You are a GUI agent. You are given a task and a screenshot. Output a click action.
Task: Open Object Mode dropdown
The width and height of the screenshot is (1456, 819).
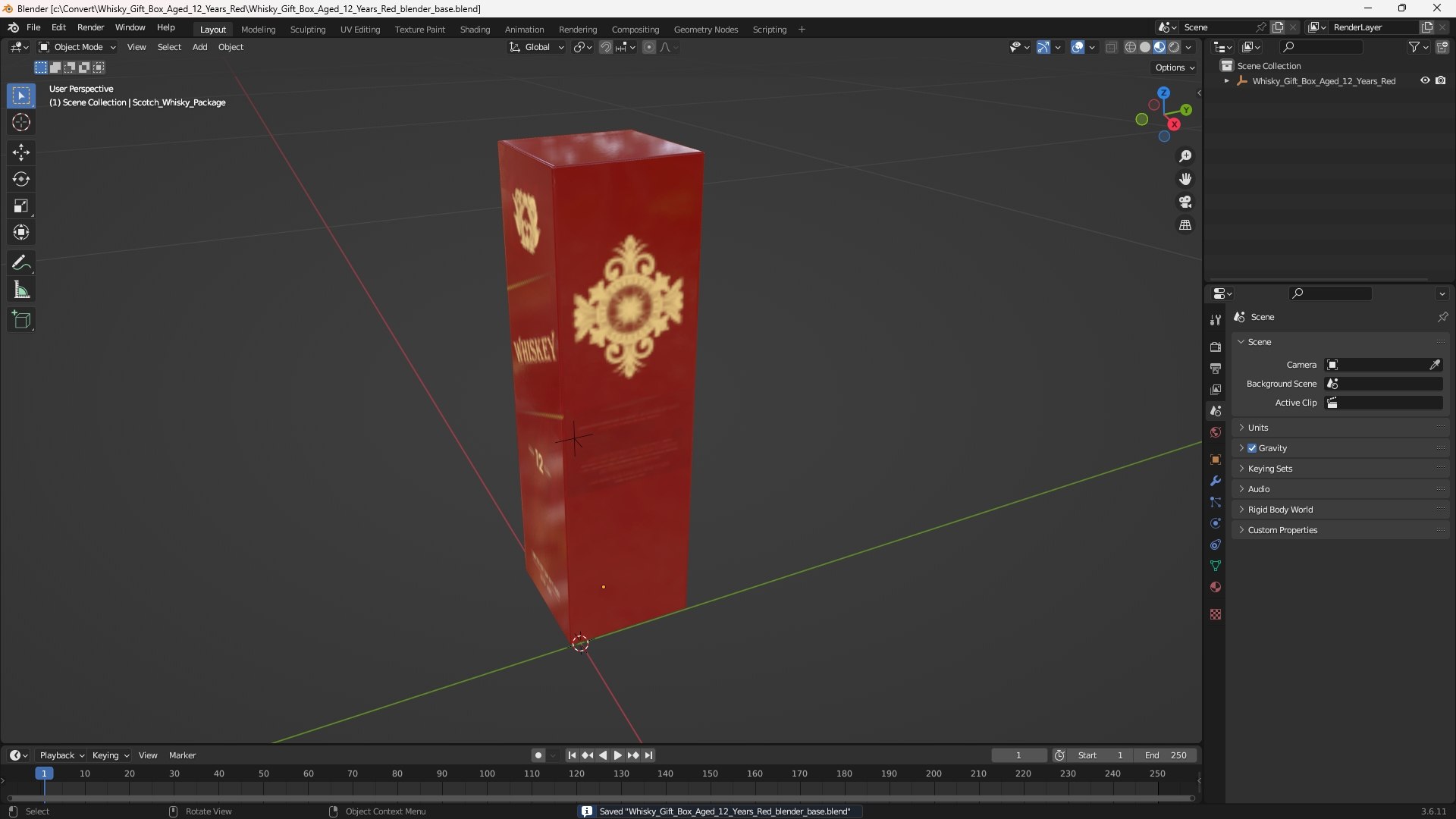coord(77,47)
